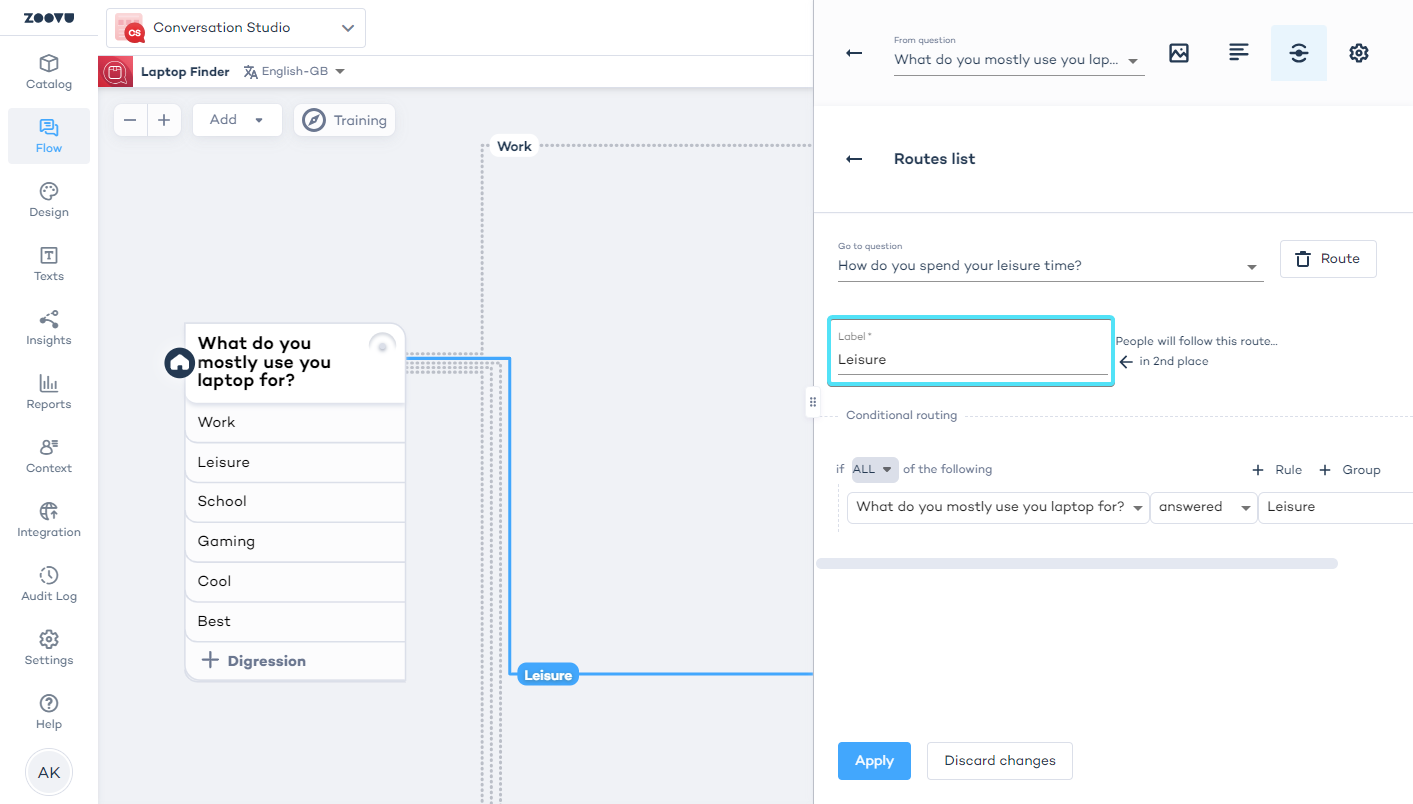Click the Label field containing Leisure
This screenshot has width=1413, height=804.
[x=970, y=359]
